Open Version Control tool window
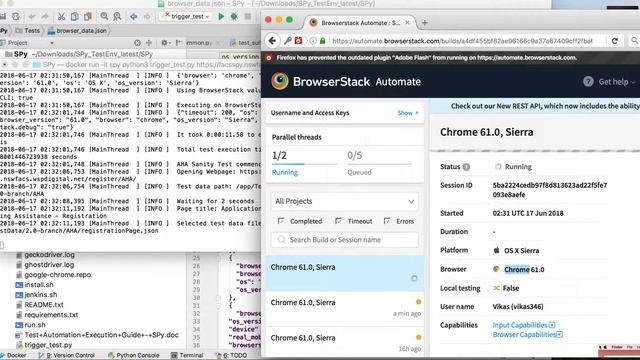The height and width of the screenshot is (360, 640). click(67, 355)
